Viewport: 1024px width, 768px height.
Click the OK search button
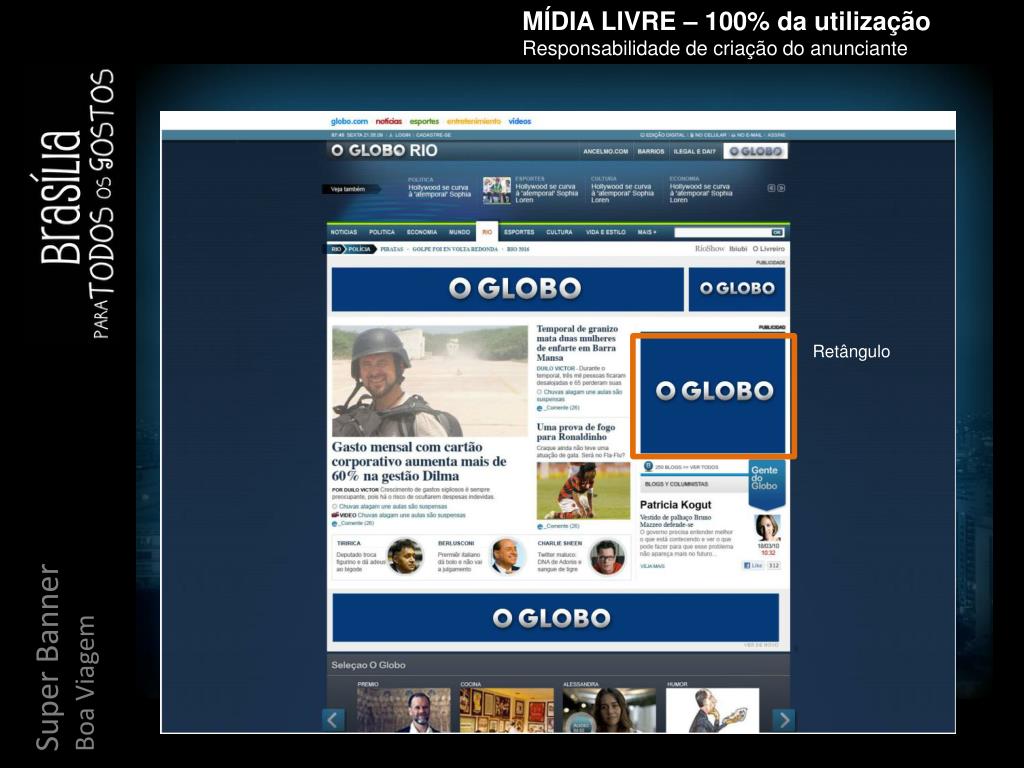pyautogui.click(x=777, y=232)
